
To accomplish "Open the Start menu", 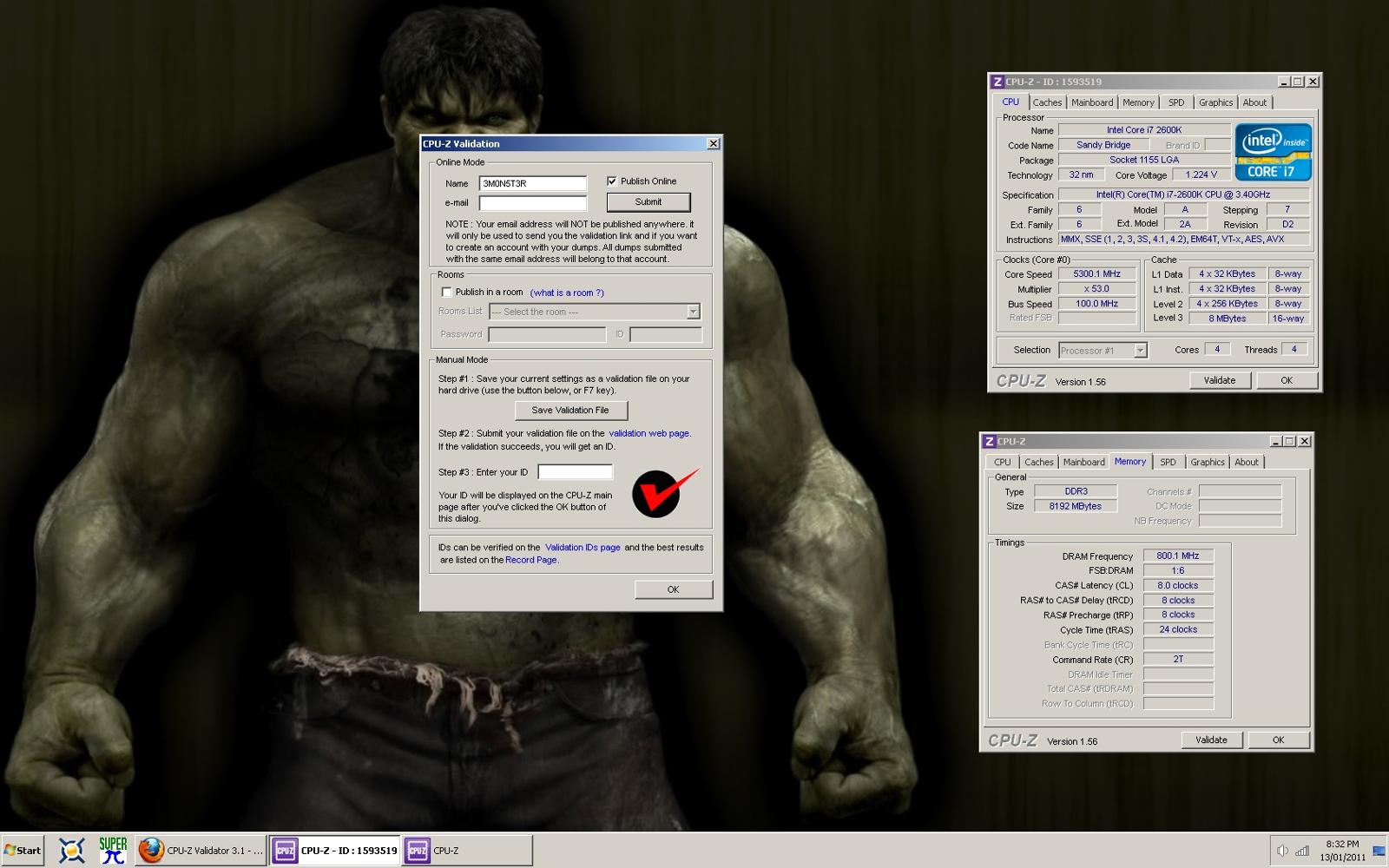I will click(23, 851).
